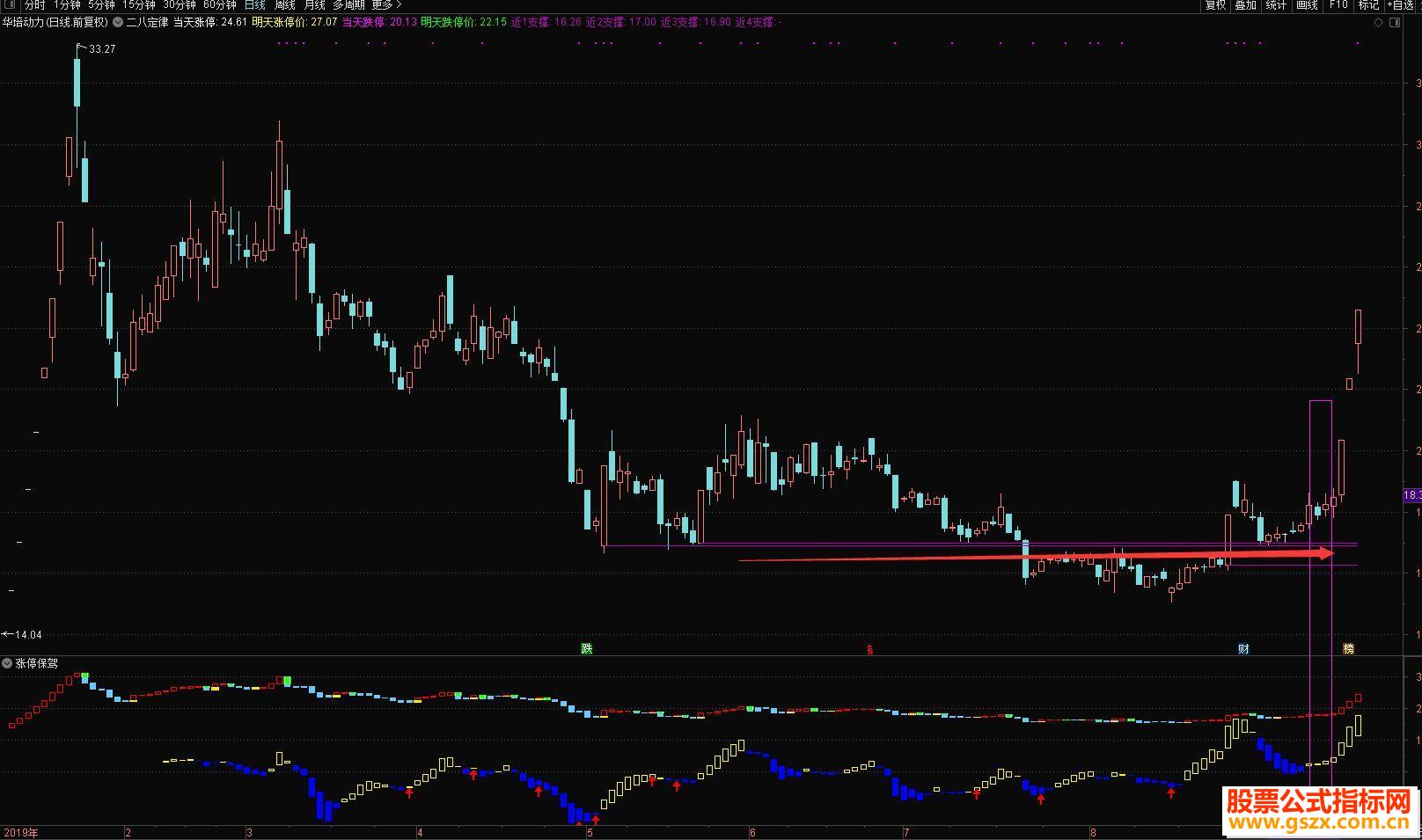1422x840 pixels.
Task: Open the red $ info marker
Action: tap(870, 650)
